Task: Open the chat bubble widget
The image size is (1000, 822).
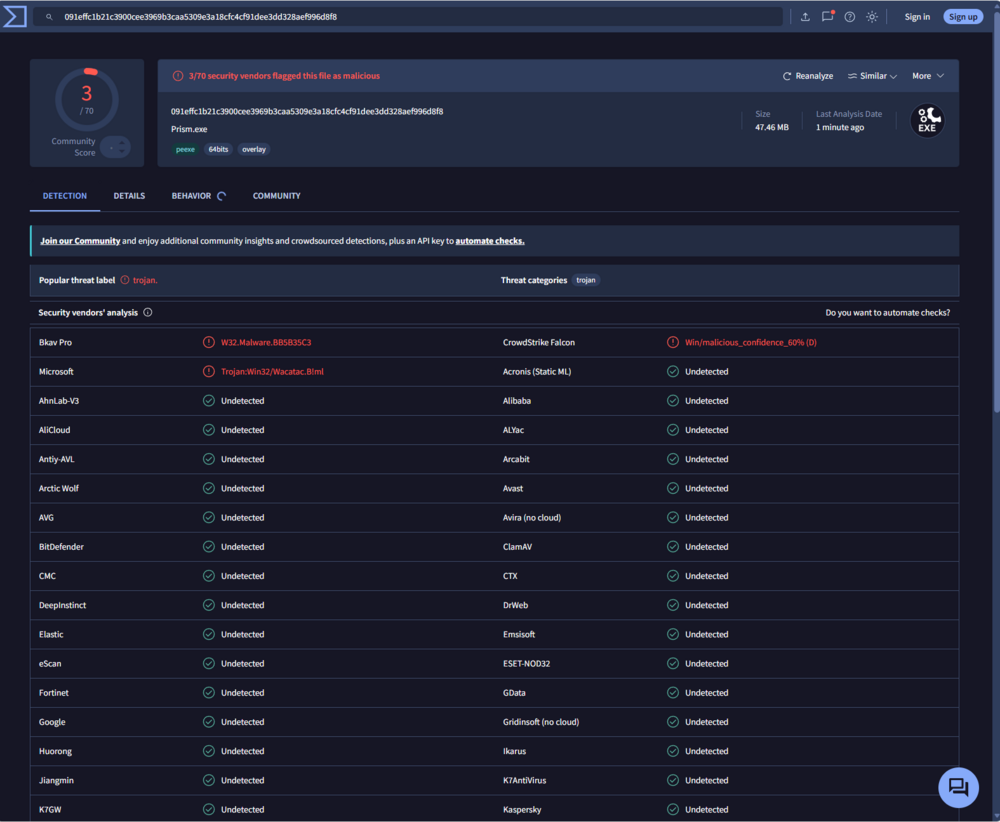Action: click(x=958, y=787)
